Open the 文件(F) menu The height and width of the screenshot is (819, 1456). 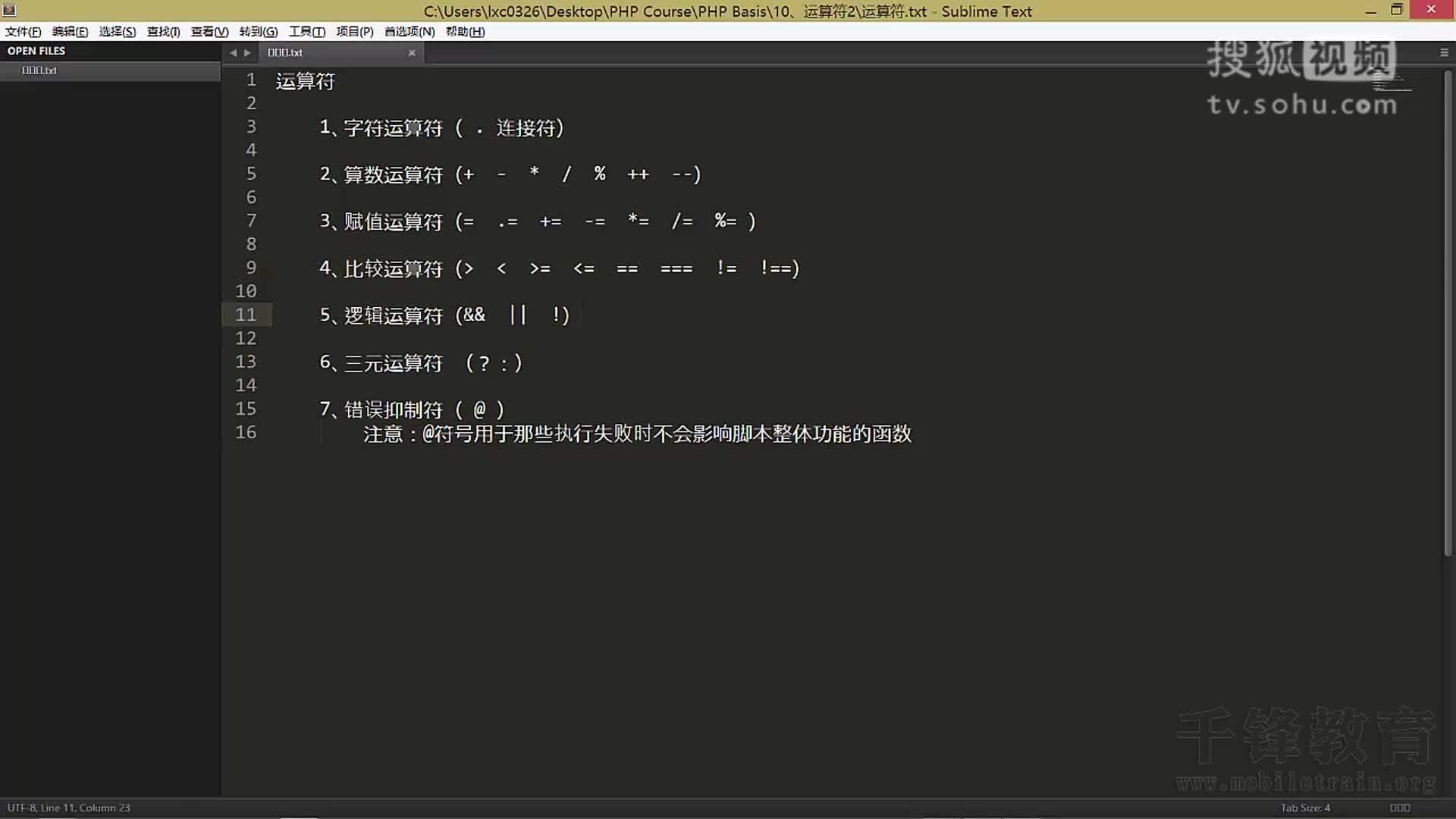coord(22,32)
